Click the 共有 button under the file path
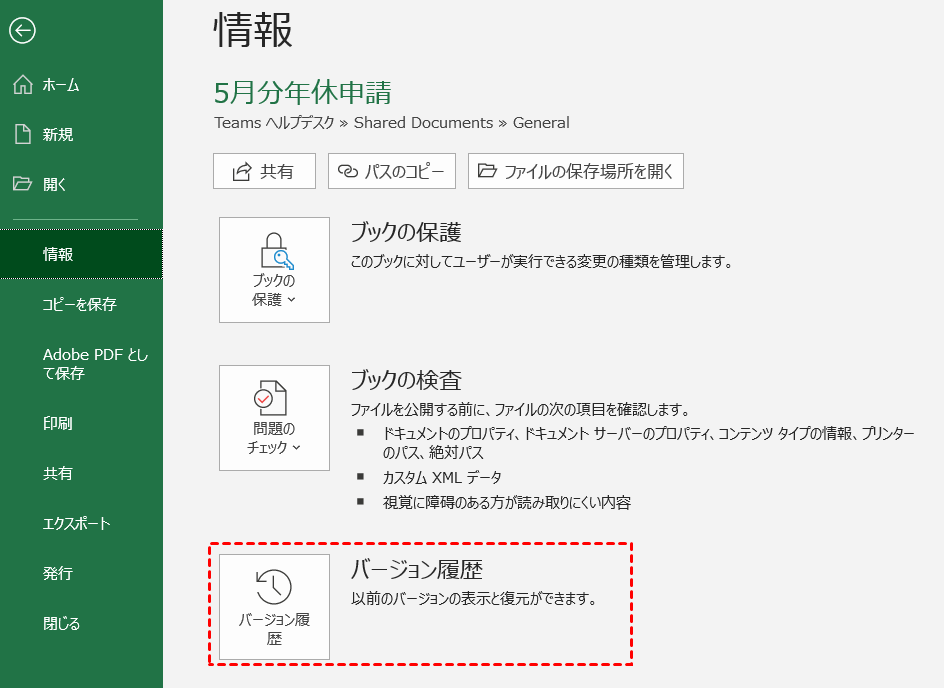 click(264, 171)
